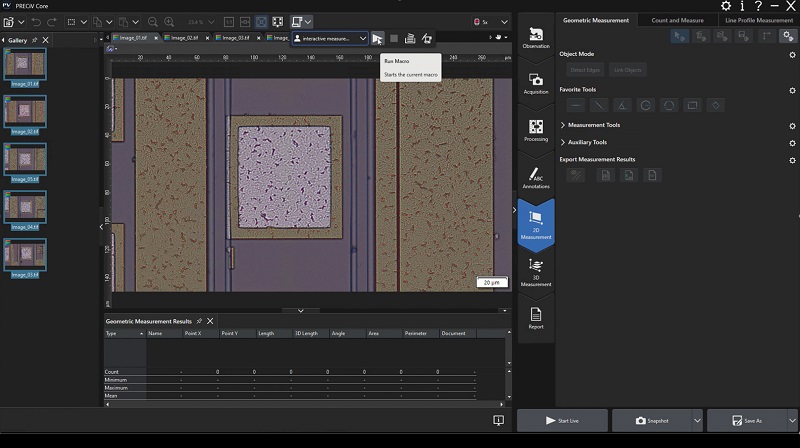The width and height of the screenshot is (800, 448).
Task: Open the Observation workflow panel
Action: tap(536, 39)
